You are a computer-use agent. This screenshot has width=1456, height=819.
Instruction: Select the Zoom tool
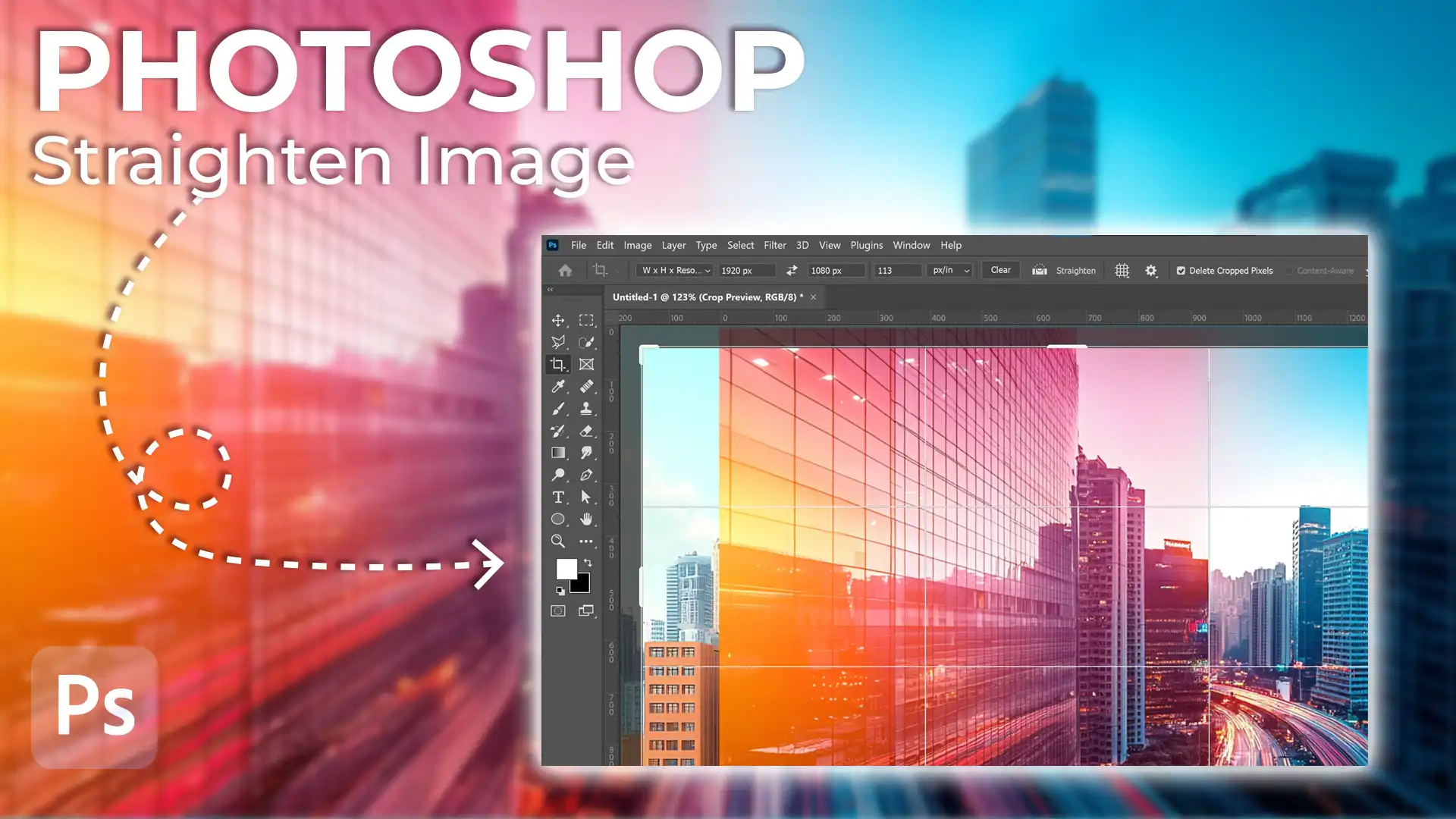[x=558, y=541]
